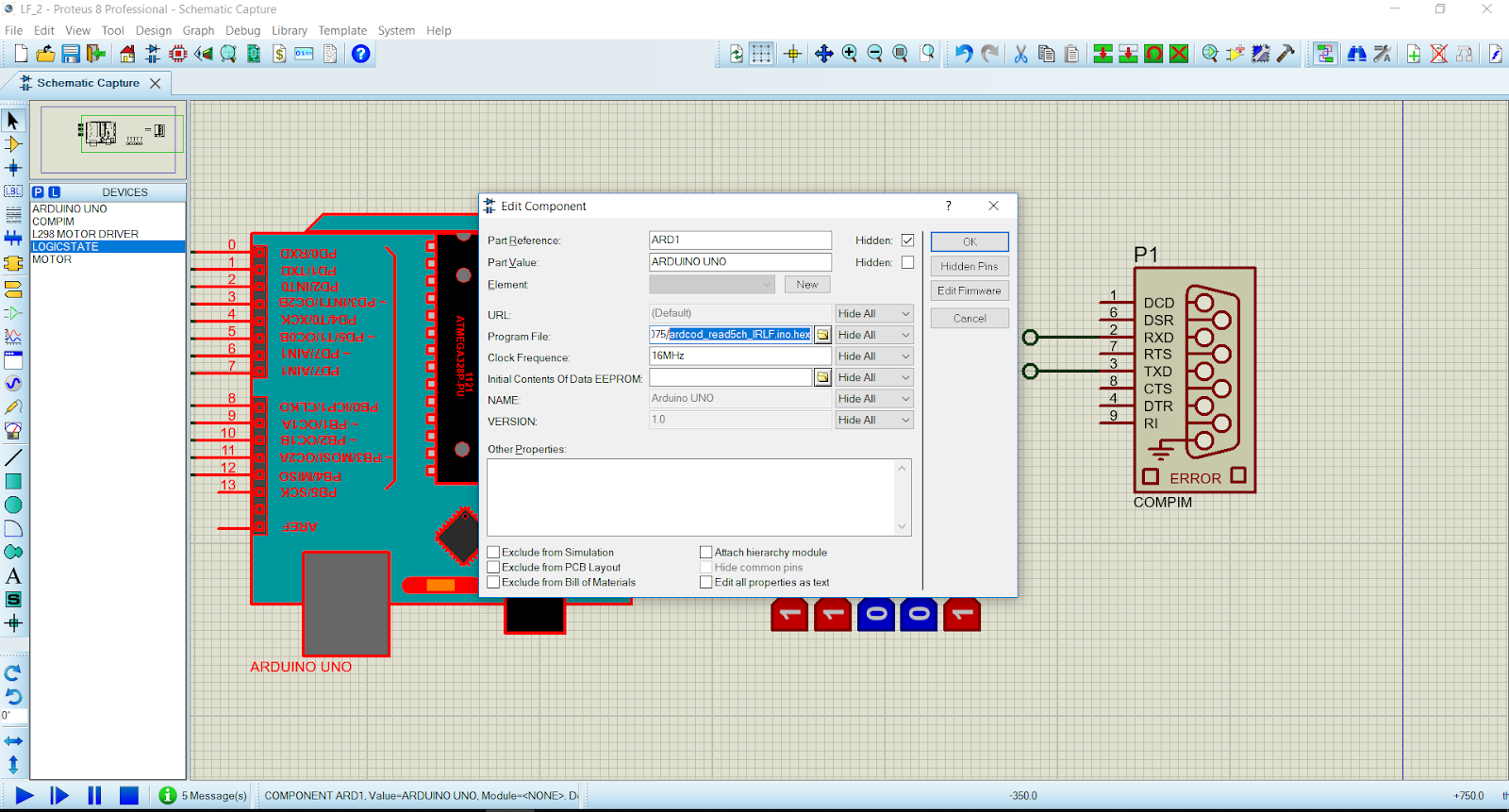The height and width of the screenshot is (812, 1509).
Task: Click the pan move arrows icon
Action: click(x=824, y=54)
